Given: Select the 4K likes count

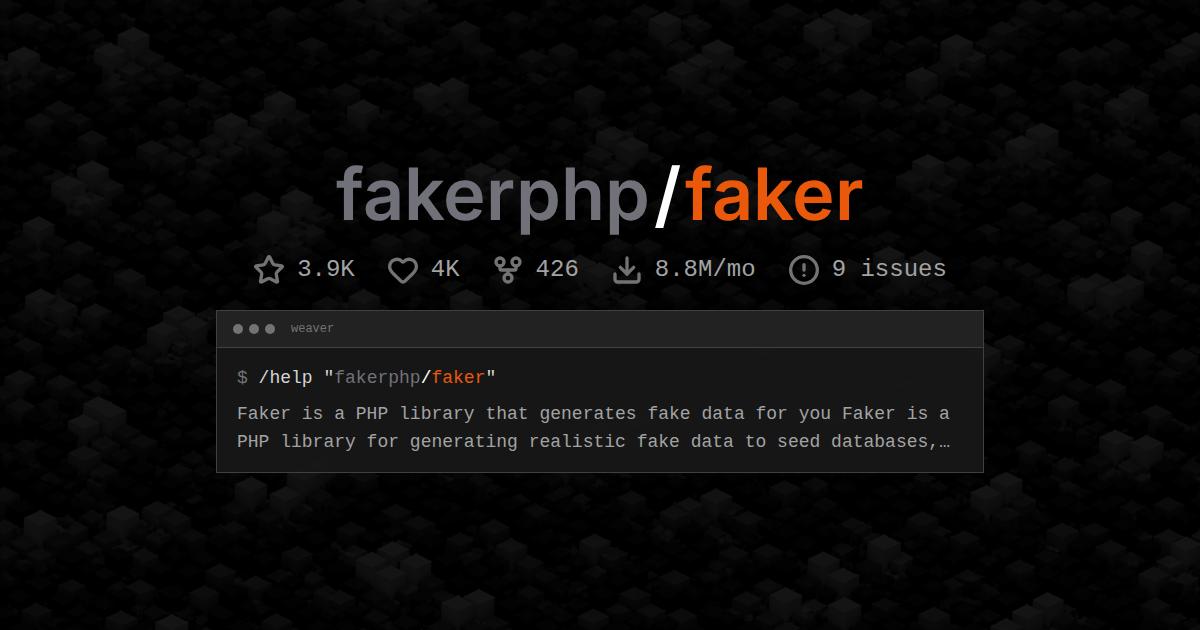Looking at the screenshot, I should [445, 269].
